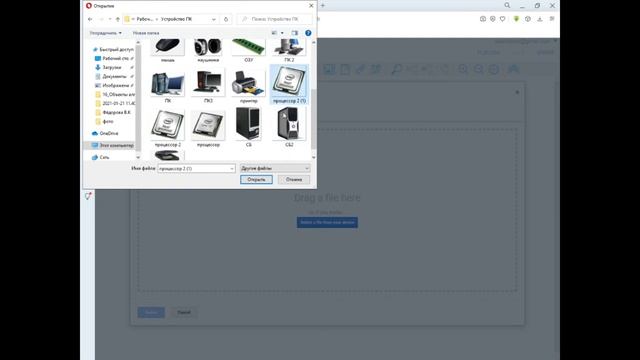Change the file view layout icon
This screenshot has height=360, width=640.
pyautogui.click(x=274, y=33)
